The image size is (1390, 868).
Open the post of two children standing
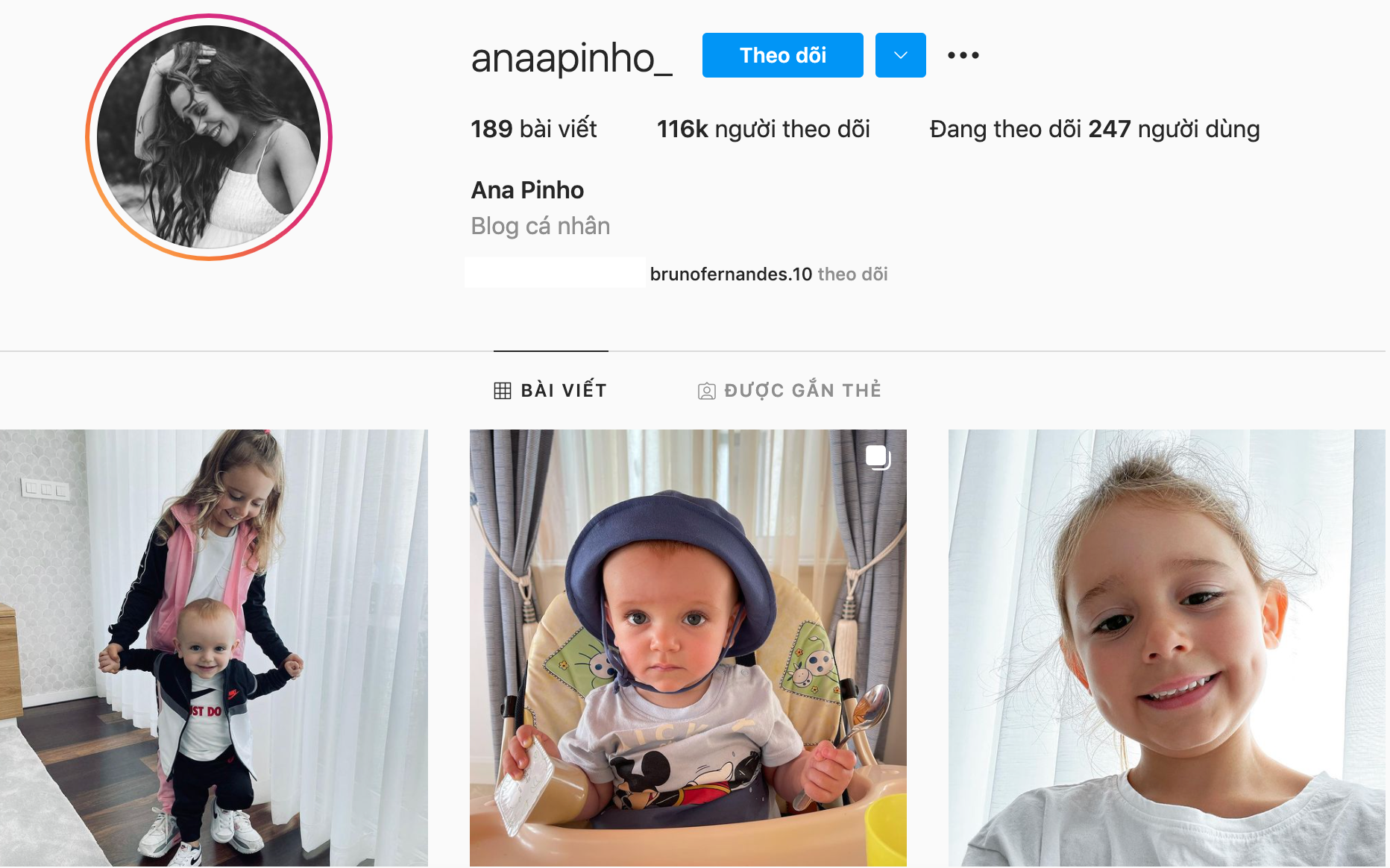(214, 648)
